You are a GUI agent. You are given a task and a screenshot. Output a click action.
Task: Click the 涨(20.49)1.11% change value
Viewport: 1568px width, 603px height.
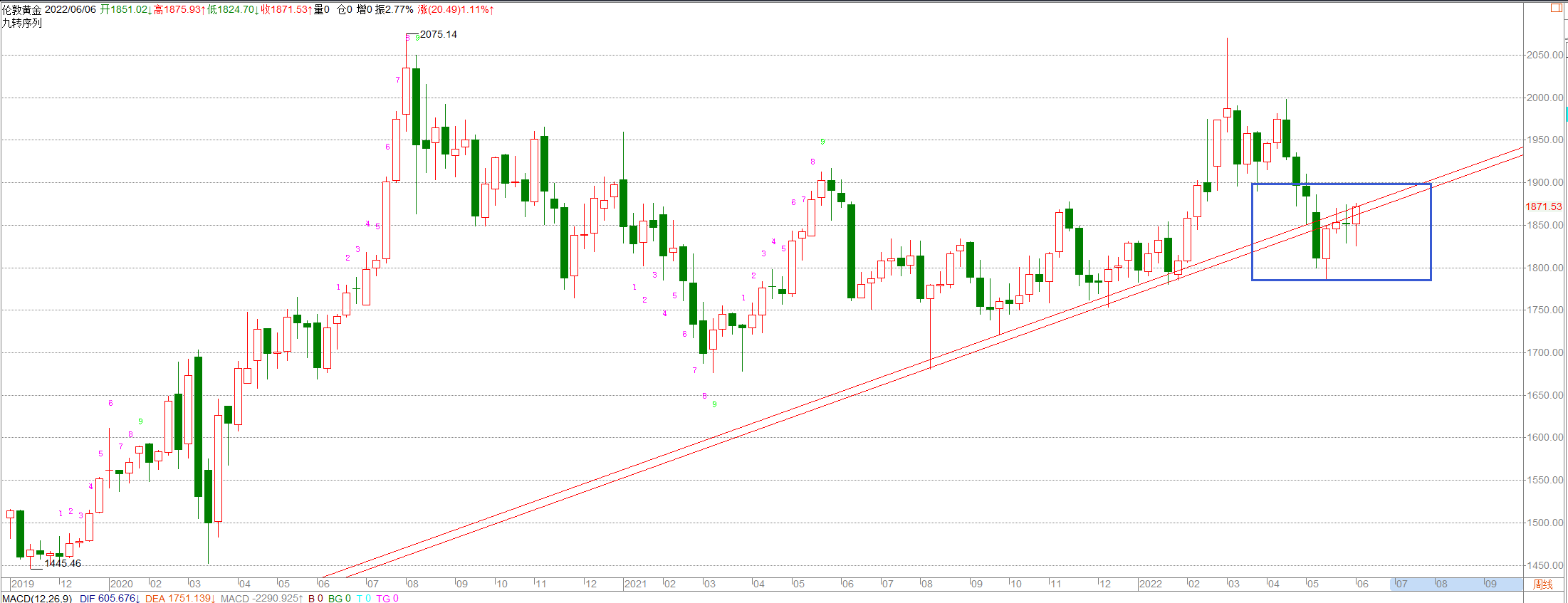pos(456,9)
